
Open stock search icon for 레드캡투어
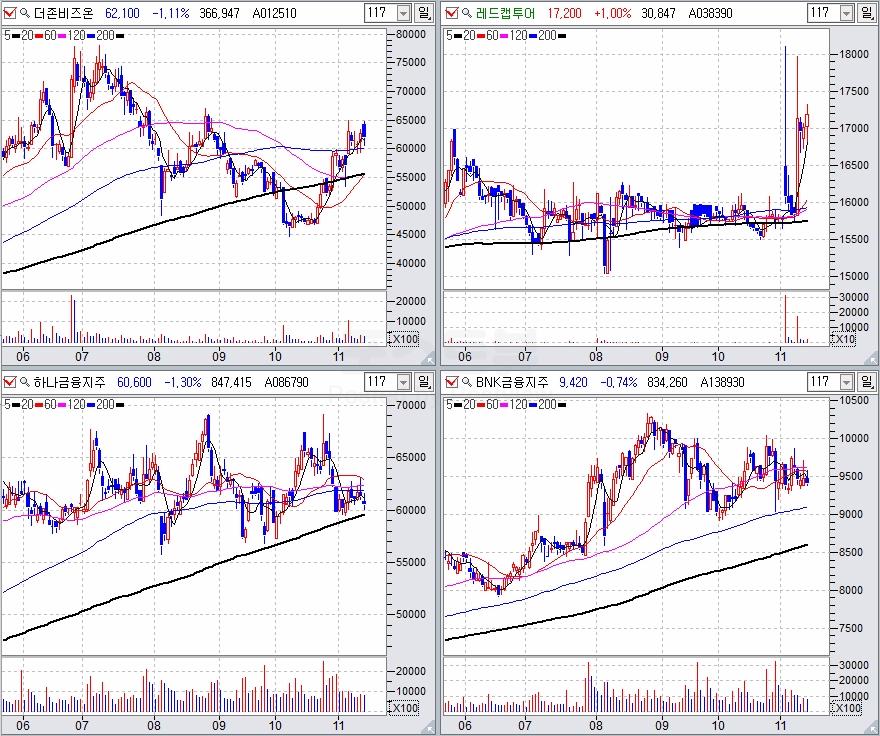[x=465, y=13]
